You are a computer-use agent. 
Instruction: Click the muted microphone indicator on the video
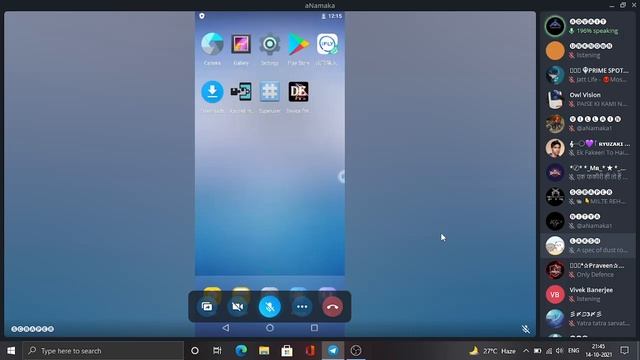[x=526, y=329]
